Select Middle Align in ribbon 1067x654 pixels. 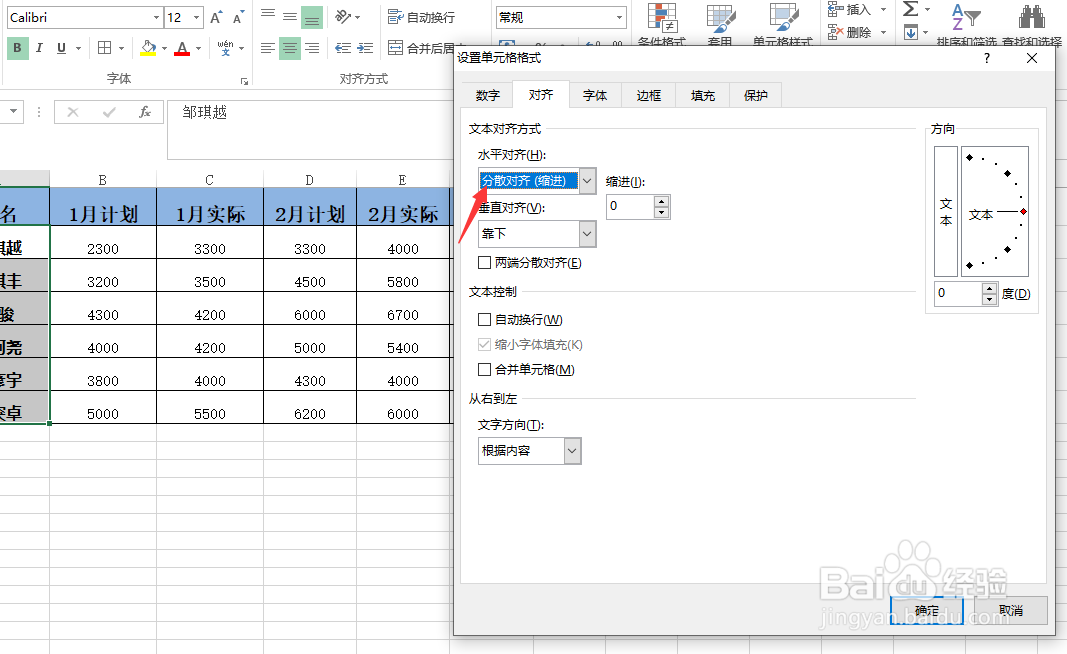290,17
